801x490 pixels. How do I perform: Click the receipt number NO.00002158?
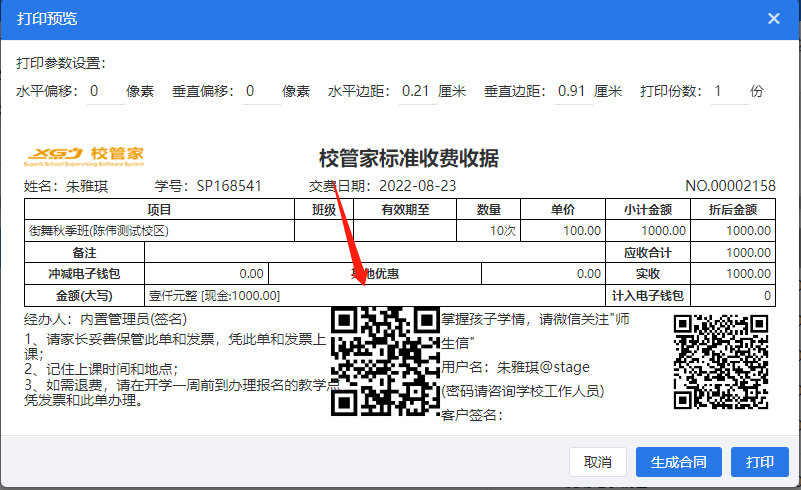click(x=730, y=186)
